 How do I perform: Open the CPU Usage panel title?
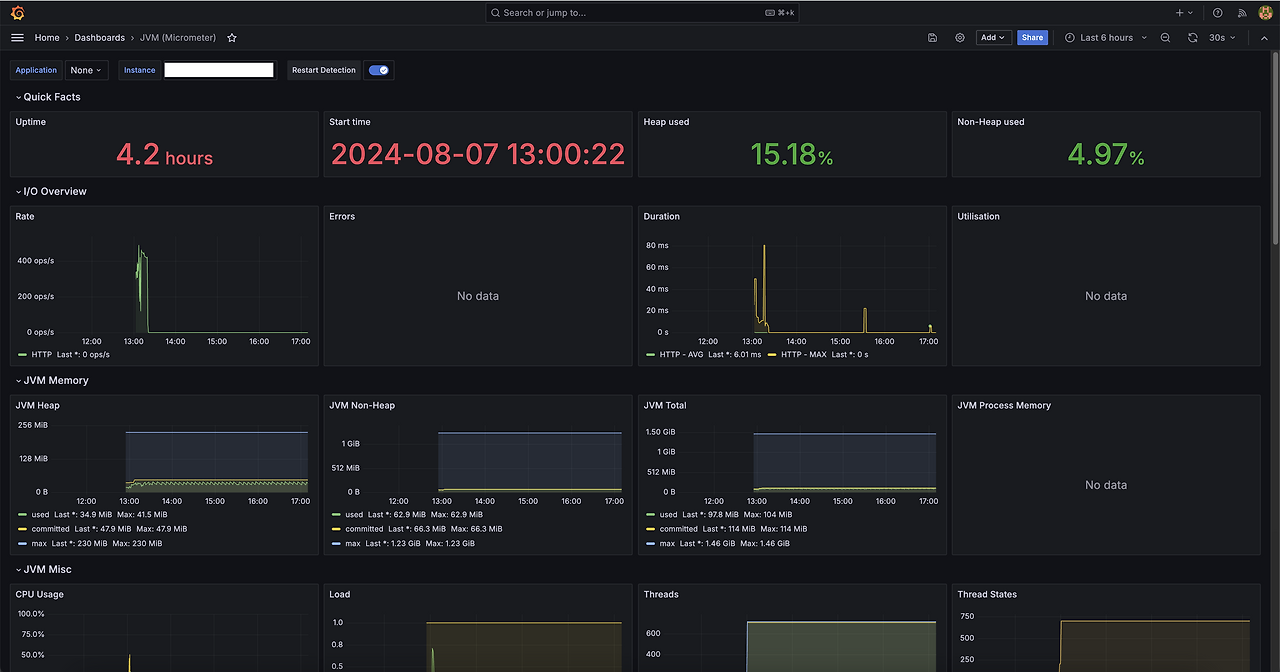[x=40, y=594]
